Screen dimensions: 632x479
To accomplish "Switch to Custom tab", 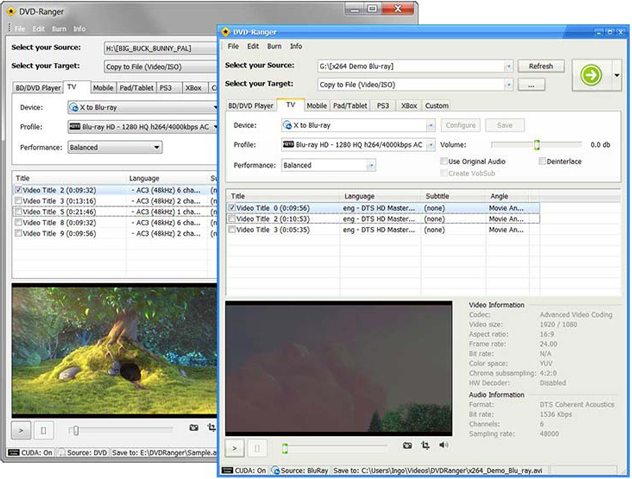I will click(437, 106).
